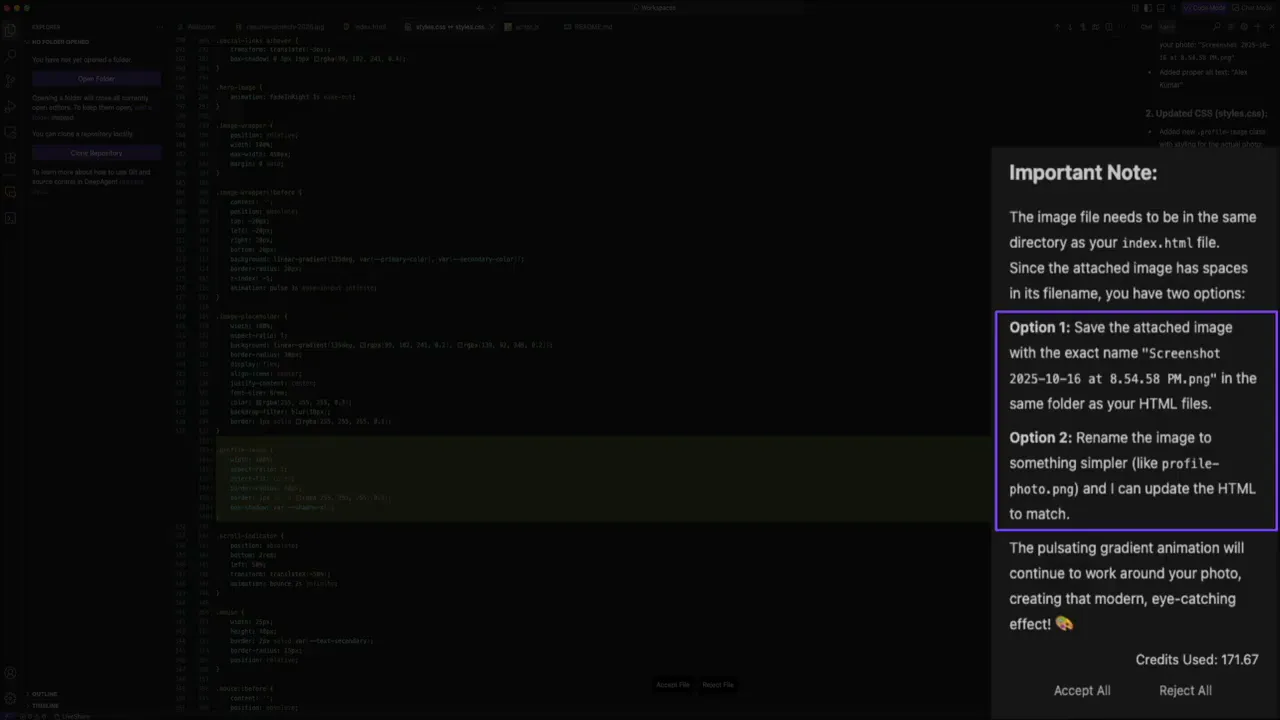The width and height of the screenshot is (1280, 720).
Task: Click the split editor icon in editor toolbar
Action: [x=1109, y=27]
